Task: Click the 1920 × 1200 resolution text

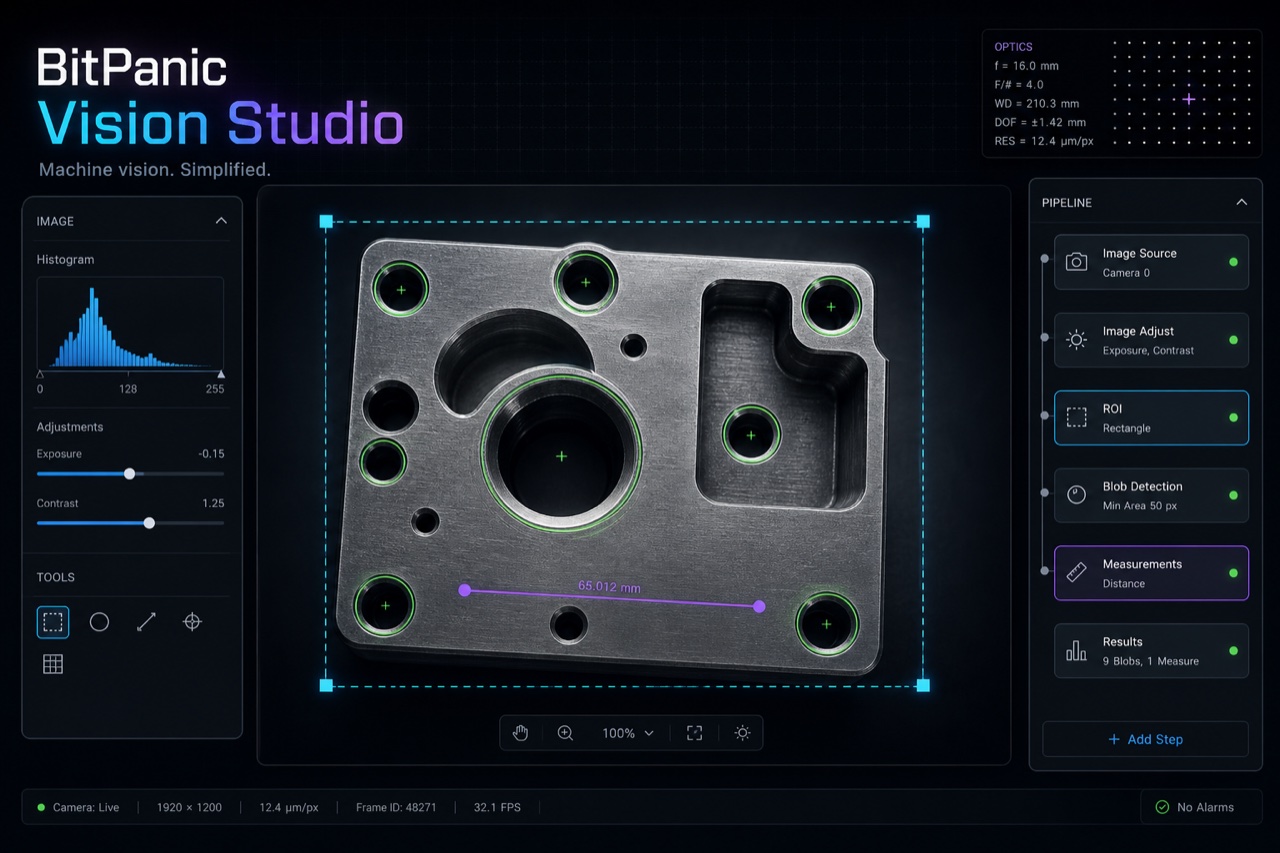Action: point(189,807)
